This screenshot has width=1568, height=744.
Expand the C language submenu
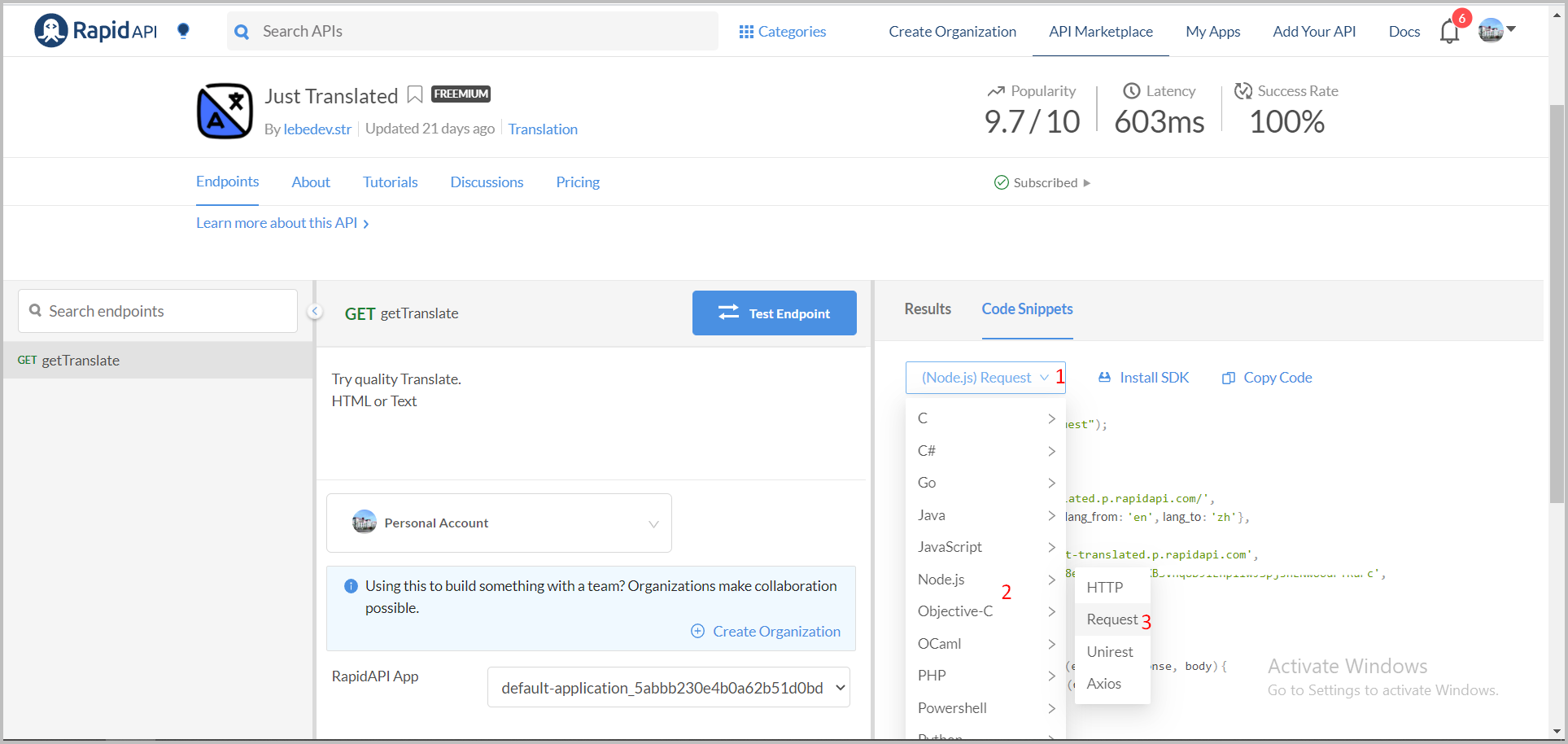click(x=985, y=418)
